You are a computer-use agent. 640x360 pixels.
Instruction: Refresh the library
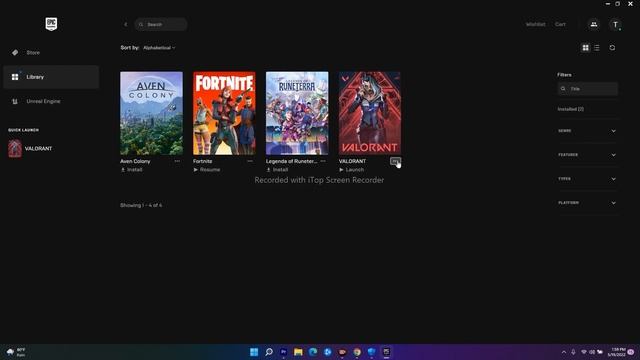click(x=612, y=48)
